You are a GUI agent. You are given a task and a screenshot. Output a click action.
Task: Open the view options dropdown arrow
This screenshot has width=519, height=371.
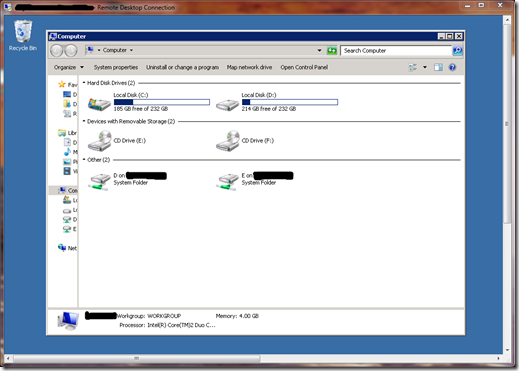point(425,67)
